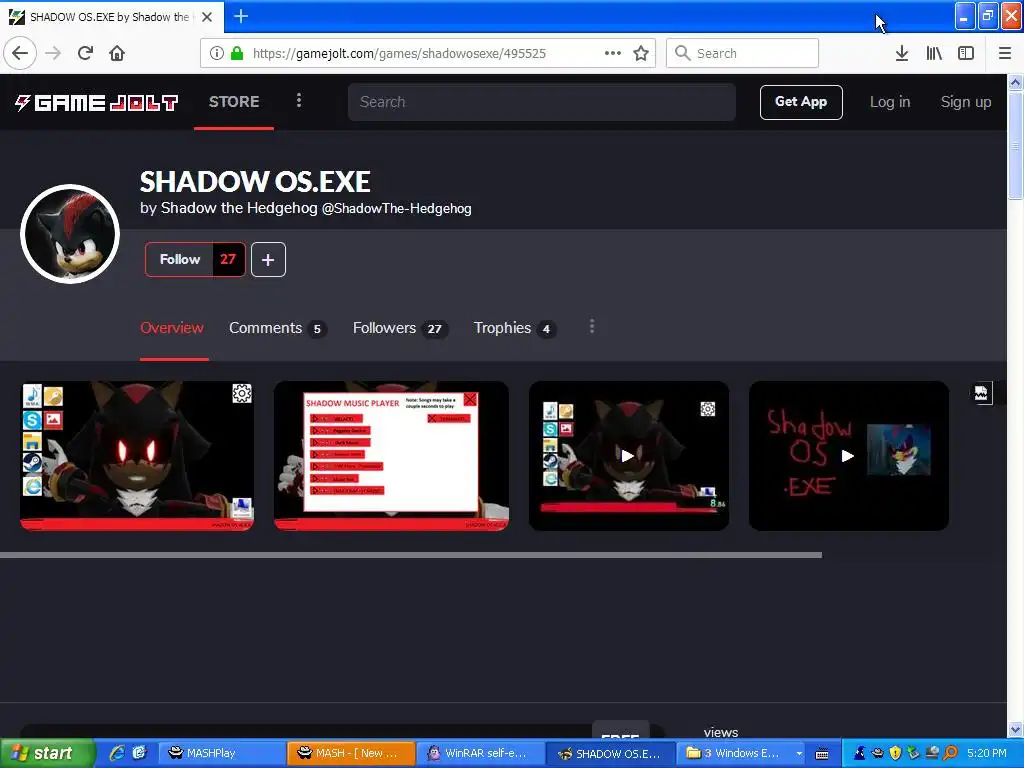The height and width of the screenshot is (768, 1024).
Task: Click the media icon right of thumbnails
Action: pos(981,393)
